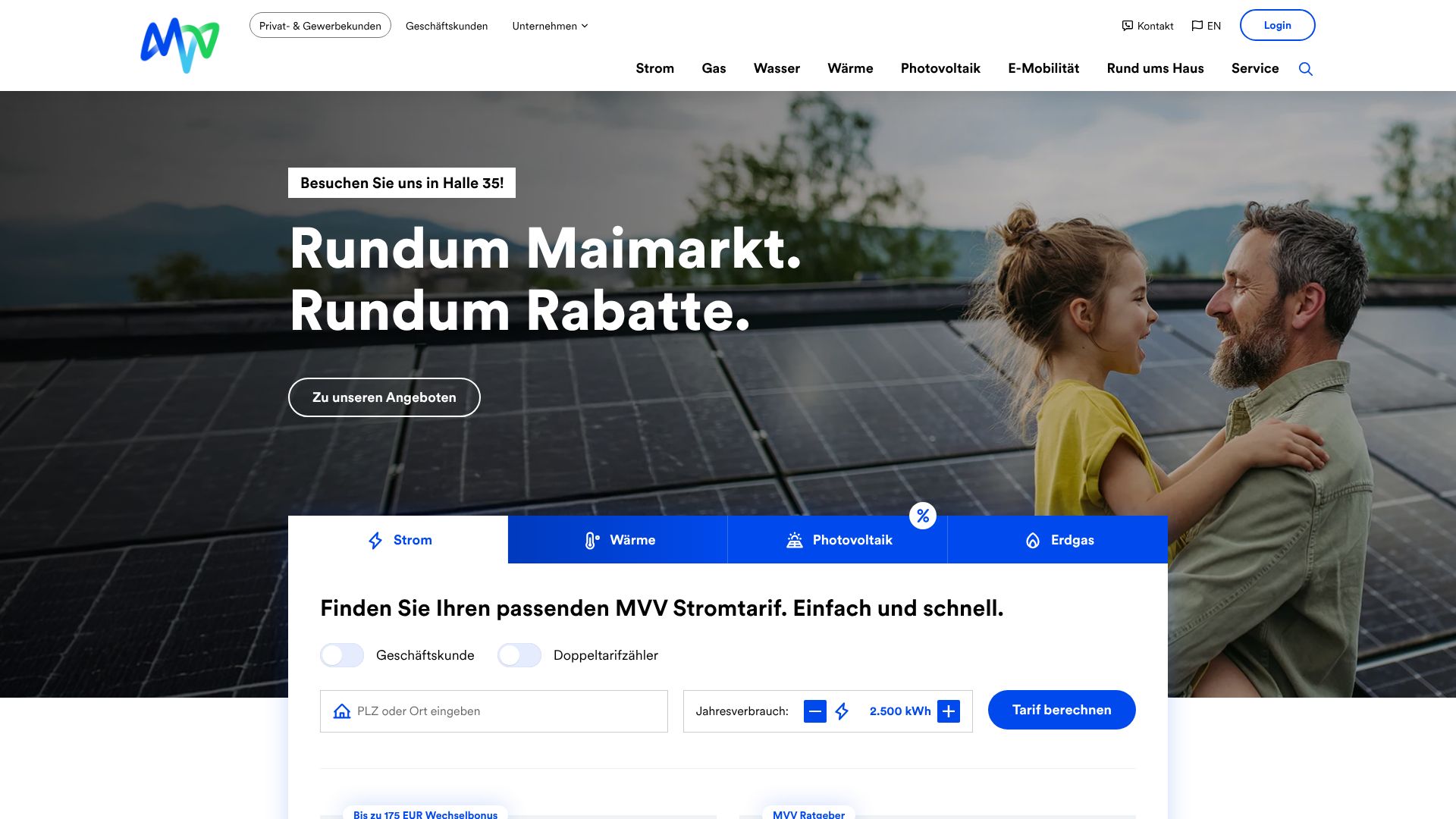This screenshot has width=1456, height=819.
Task: Switch to the Wärme tab
Action: pos(618,540)
